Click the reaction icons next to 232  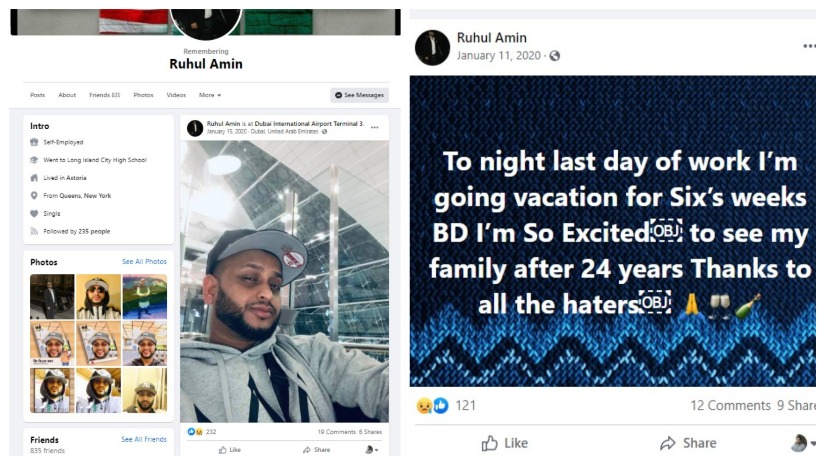point(194,431)
